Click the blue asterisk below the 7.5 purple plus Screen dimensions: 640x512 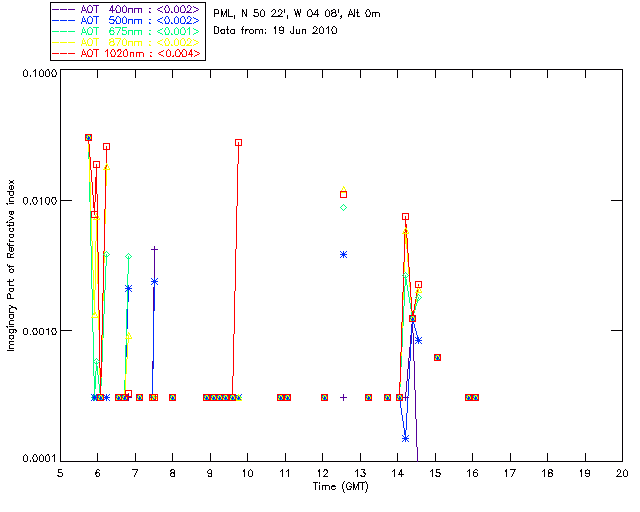coord(154,281)
